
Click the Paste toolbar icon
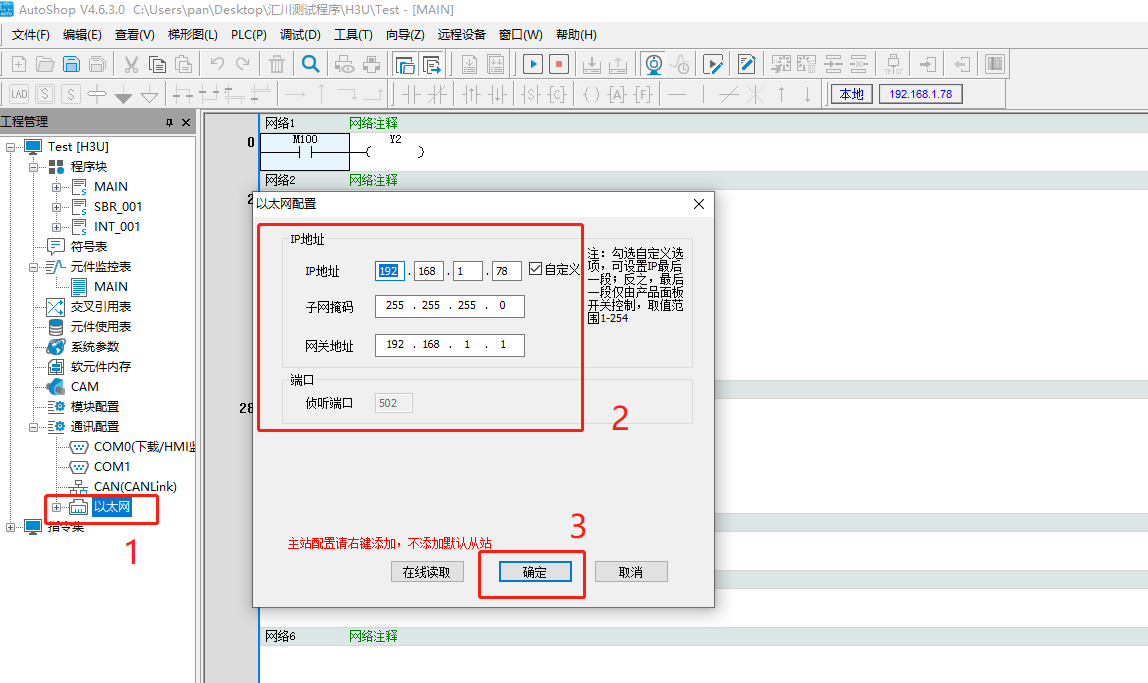tap(183, 64)
